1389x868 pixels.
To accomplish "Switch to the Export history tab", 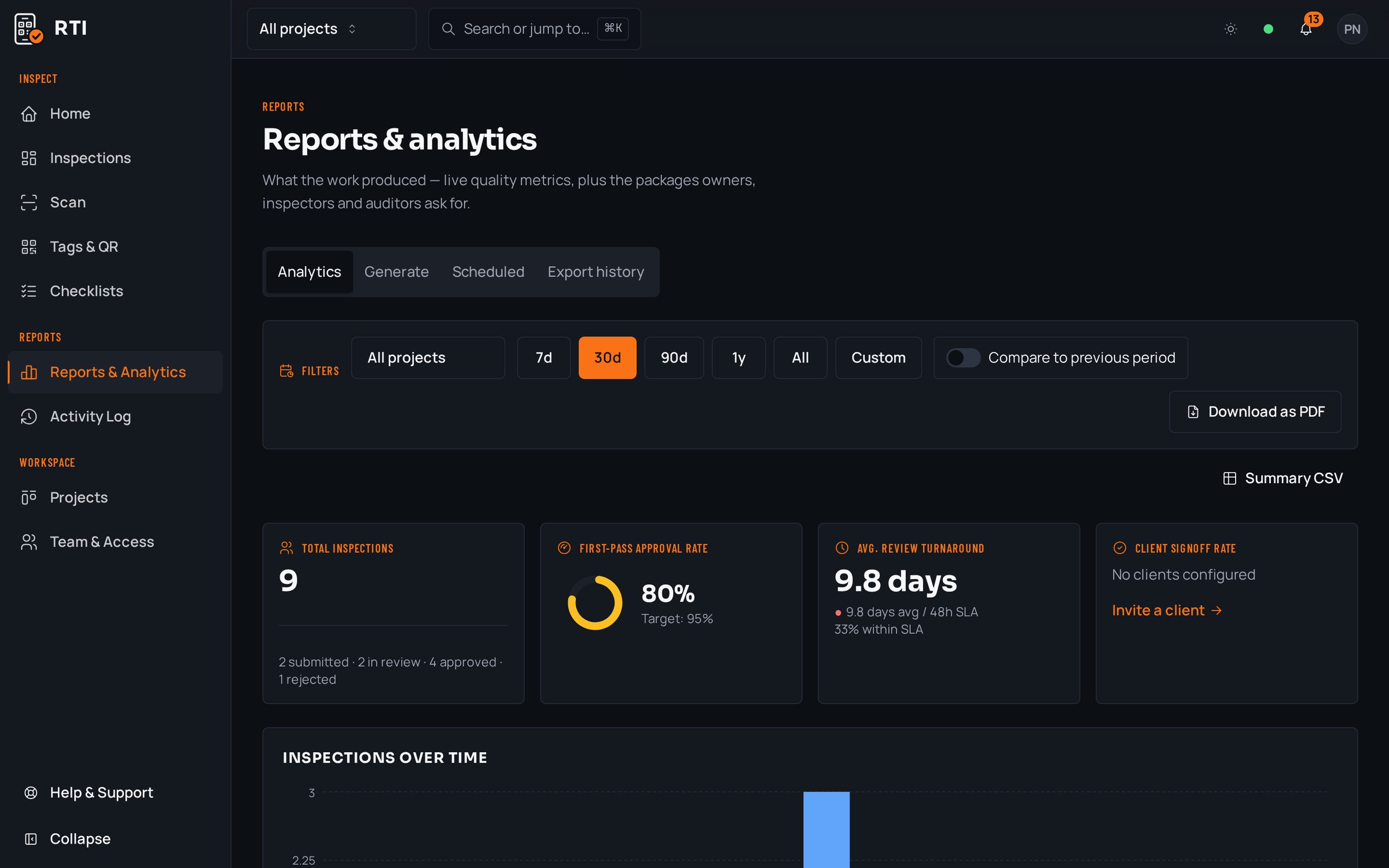I will pos(596,272).
